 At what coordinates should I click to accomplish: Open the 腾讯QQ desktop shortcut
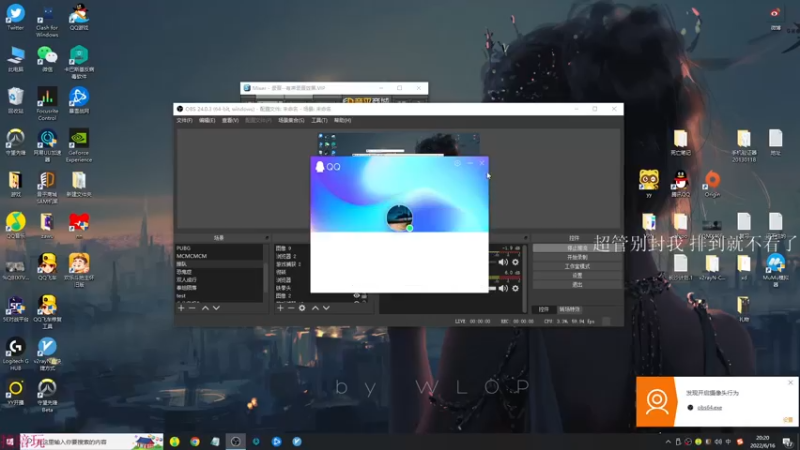click(x=681, y=184)
